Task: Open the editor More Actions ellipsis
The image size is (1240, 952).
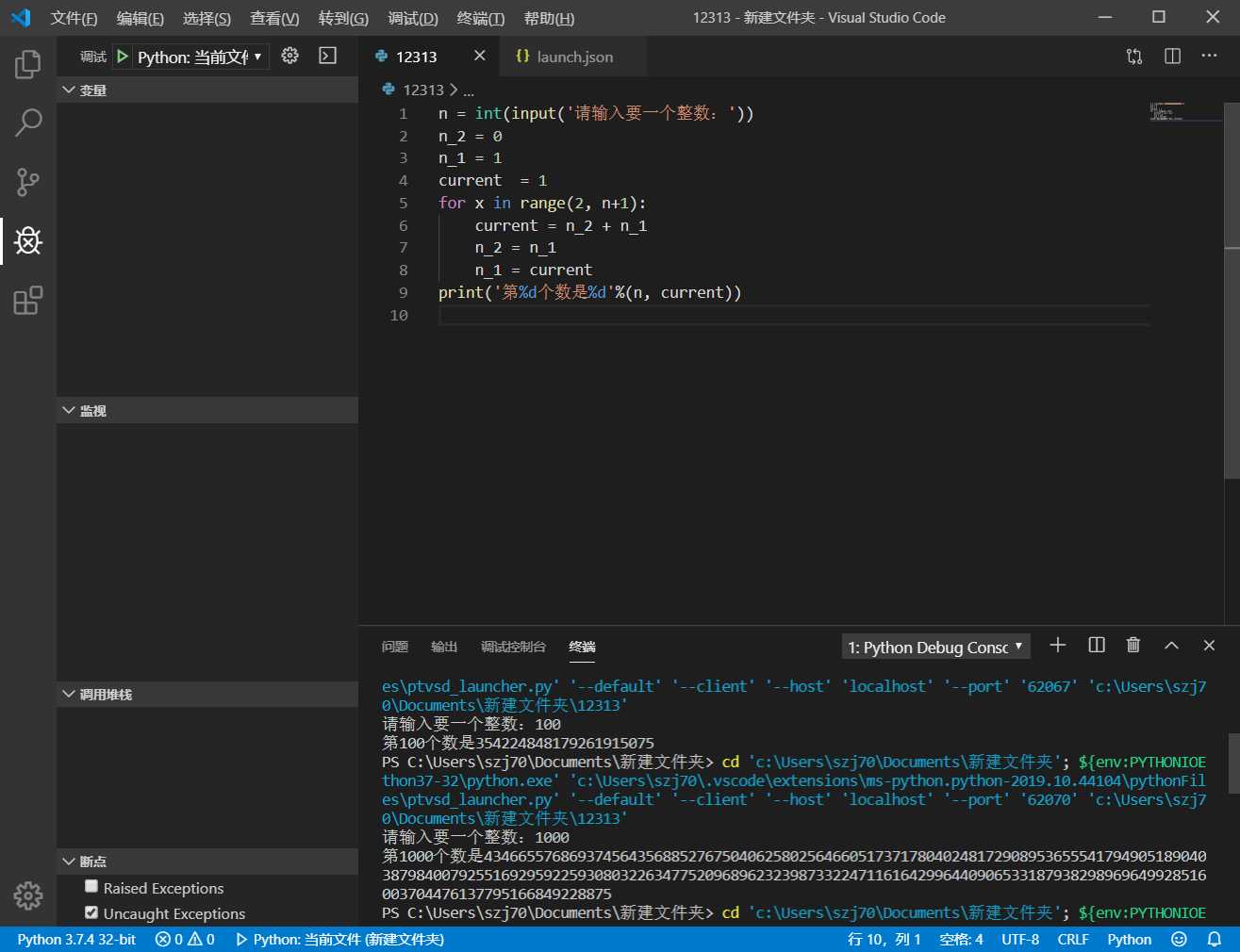Action: click(1210, 57)
